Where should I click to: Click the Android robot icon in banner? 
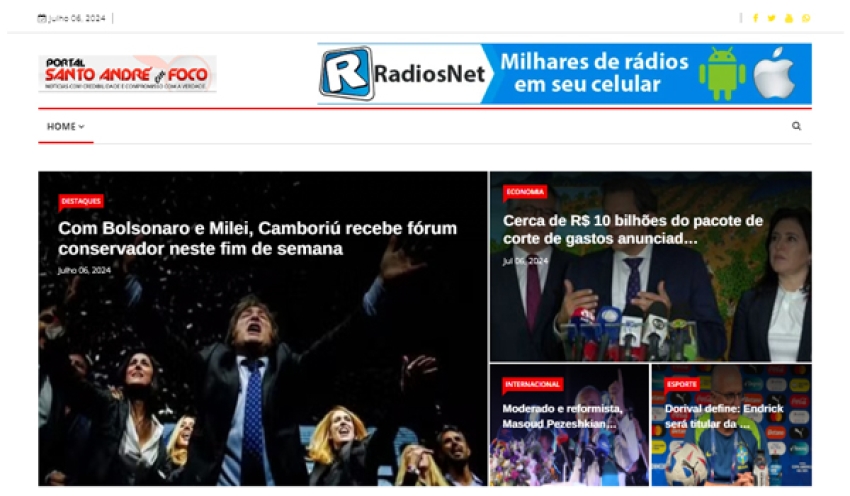click(x=722, y=74)
